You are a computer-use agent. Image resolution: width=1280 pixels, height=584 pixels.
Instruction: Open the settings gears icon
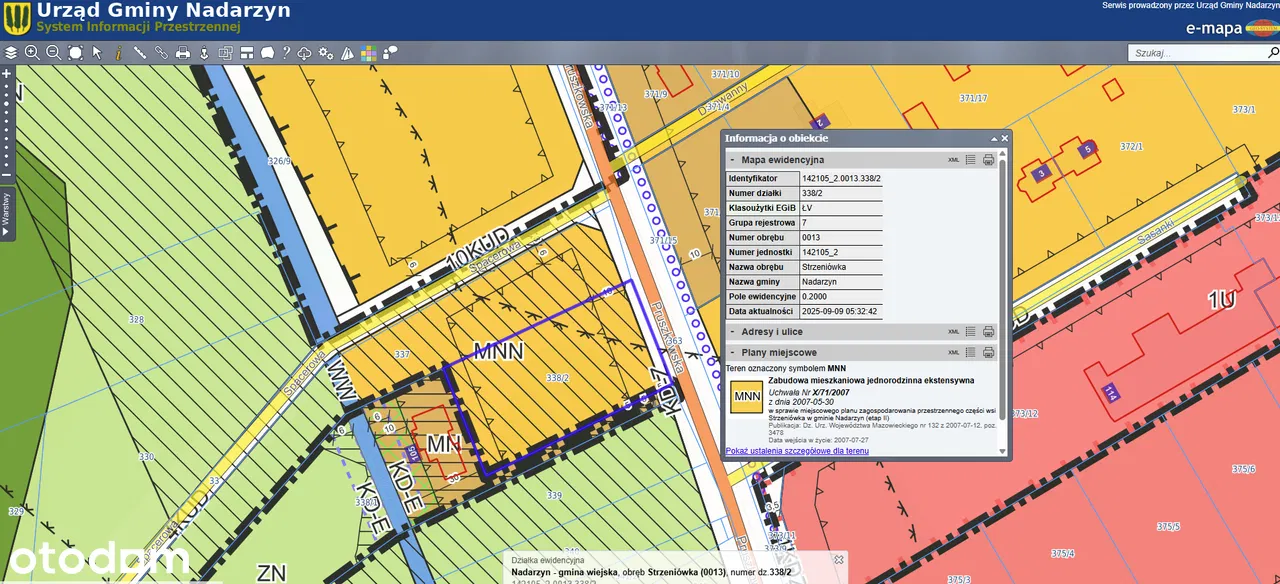[326, 53]
